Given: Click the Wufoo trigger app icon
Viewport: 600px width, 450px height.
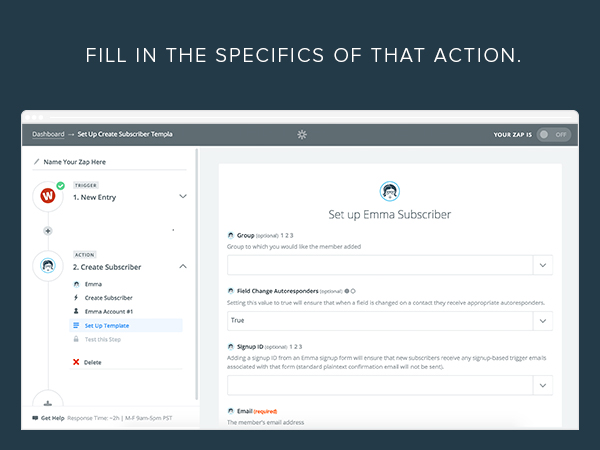Looking at the screenshot, I should click(48, 196).
